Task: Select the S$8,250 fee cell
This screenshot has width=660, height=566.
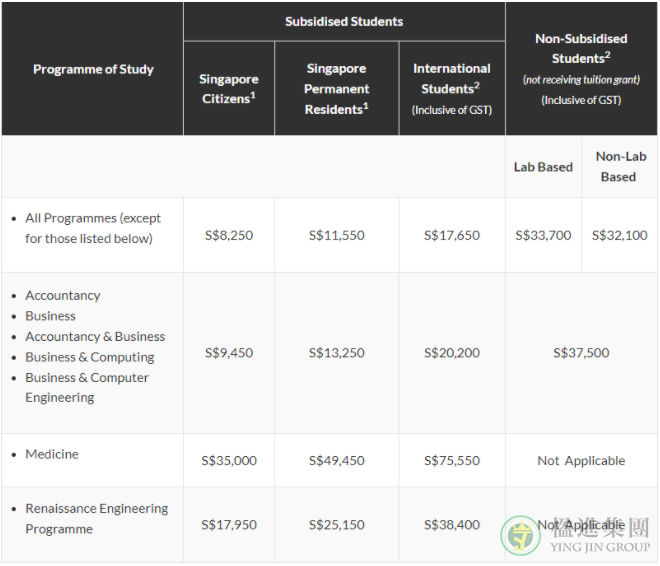Action: pyautogui.click(x=229, y=235)
